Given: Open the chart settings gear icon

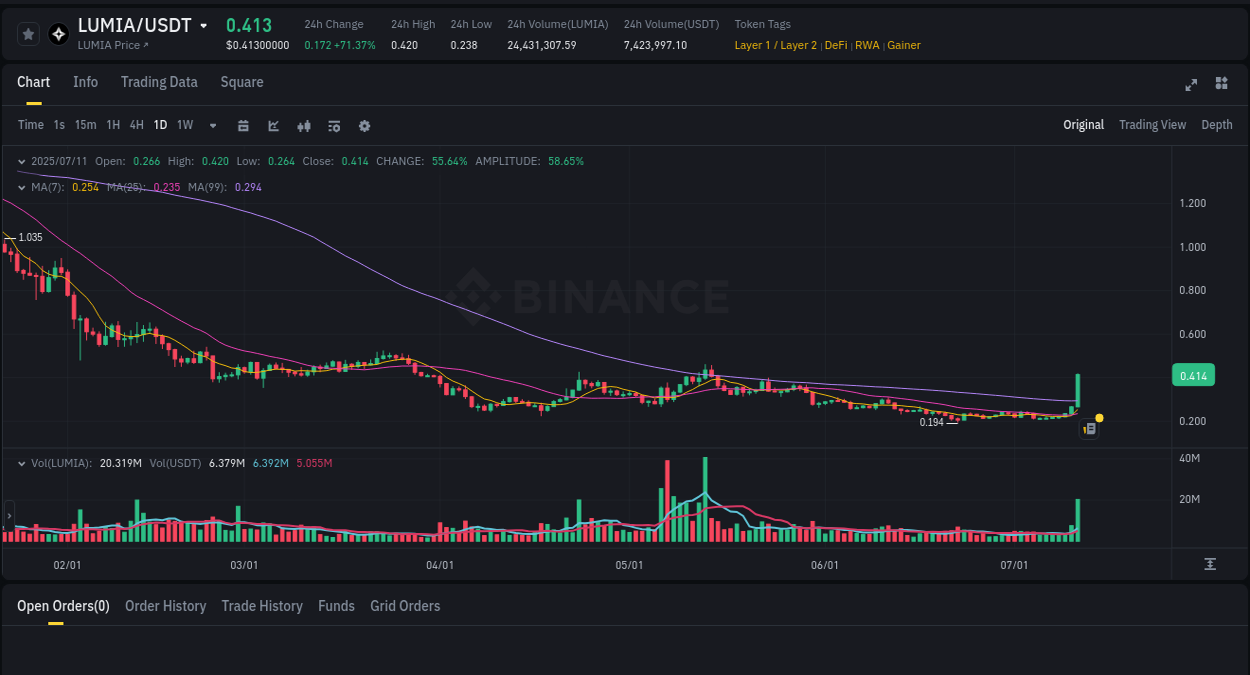Looking at the screenshot, I should (364, 126).
